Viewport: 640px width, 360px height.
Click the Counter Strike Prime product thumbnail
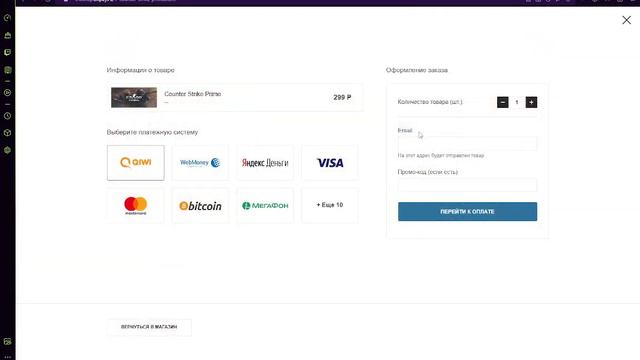point(134,98)
